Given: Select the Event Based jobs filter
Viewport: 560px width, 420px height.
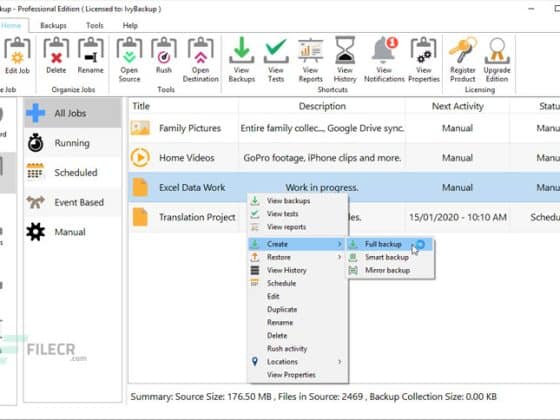Looking at the screenshot, I should (x=73, y=202).
